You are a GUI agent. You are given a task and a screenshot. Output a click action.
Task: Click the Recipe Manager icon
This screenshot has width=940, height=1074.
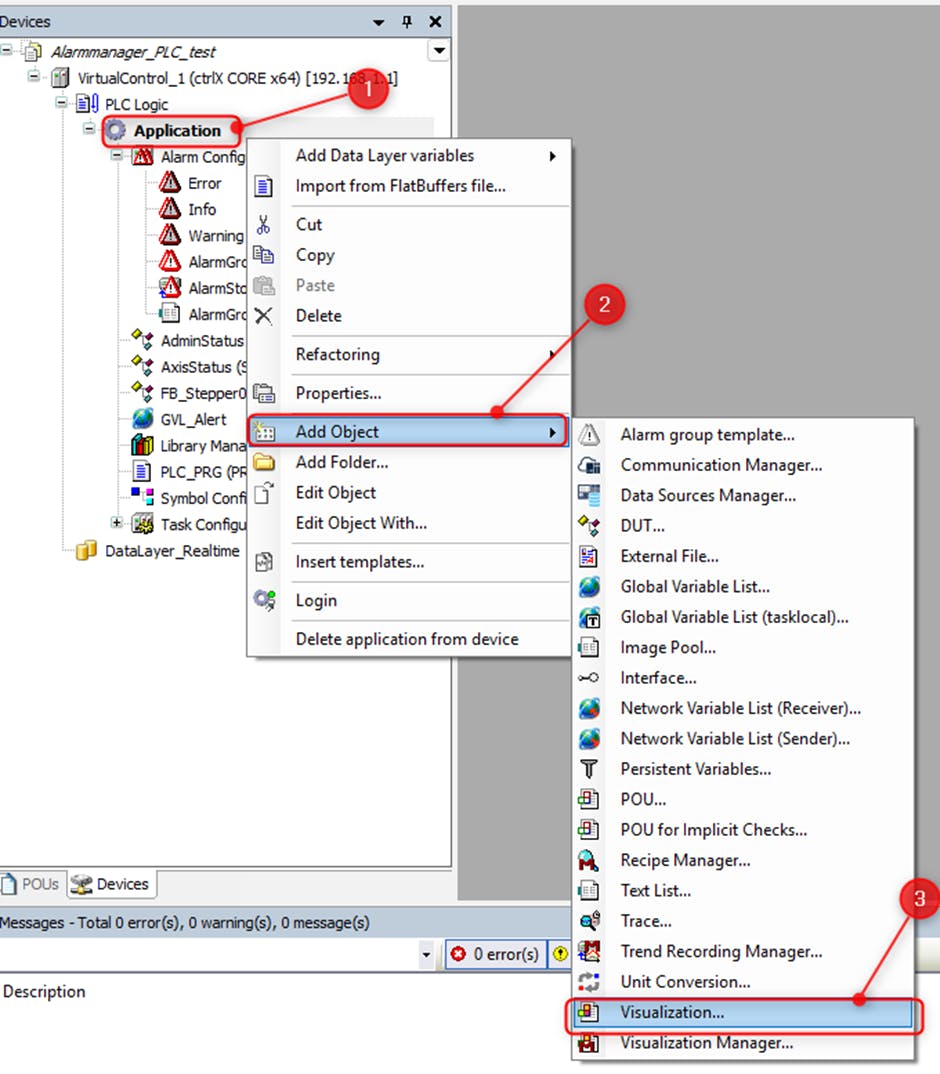click(589, 860)
